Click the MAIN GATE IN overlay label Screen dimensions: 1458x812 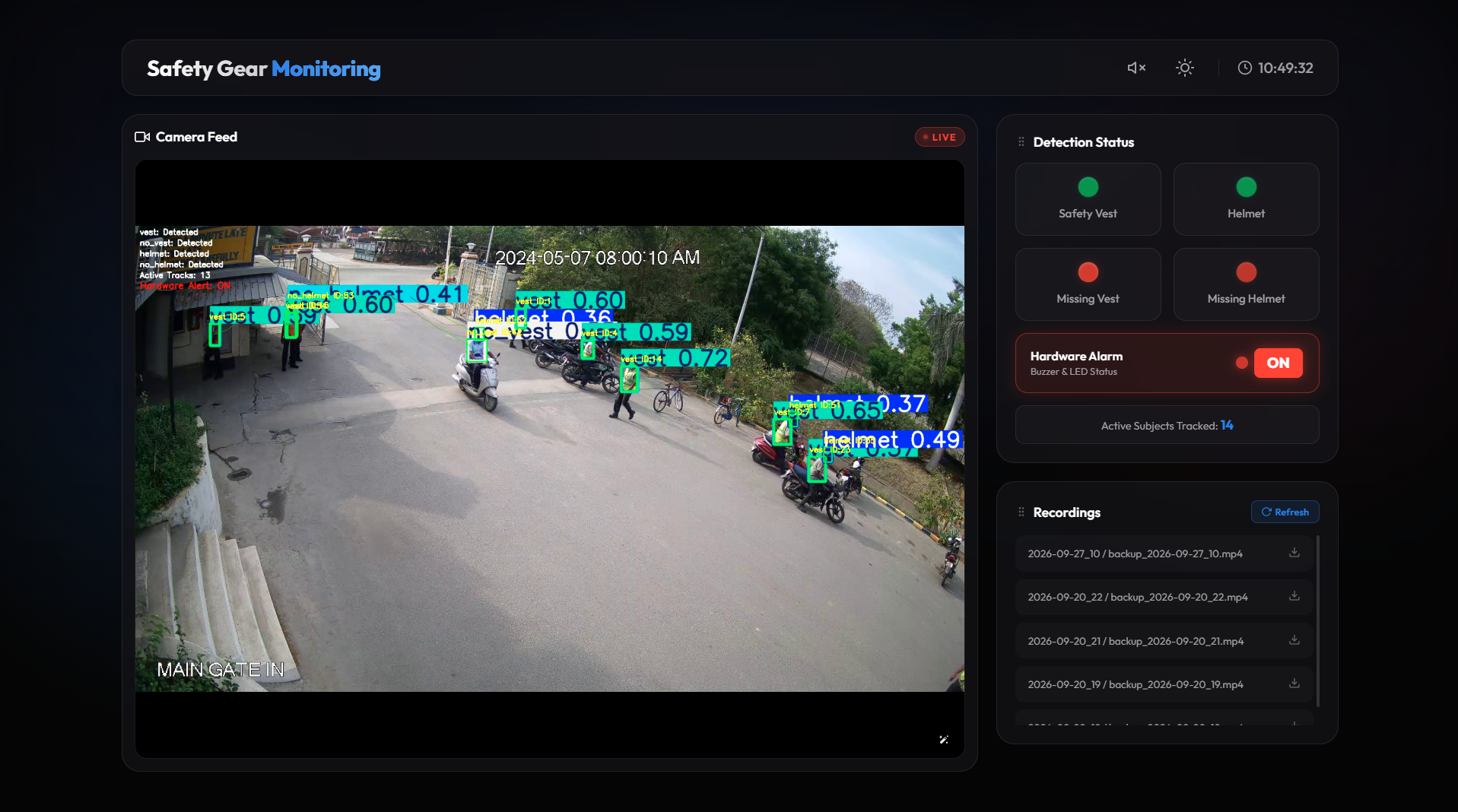point(221,670)
